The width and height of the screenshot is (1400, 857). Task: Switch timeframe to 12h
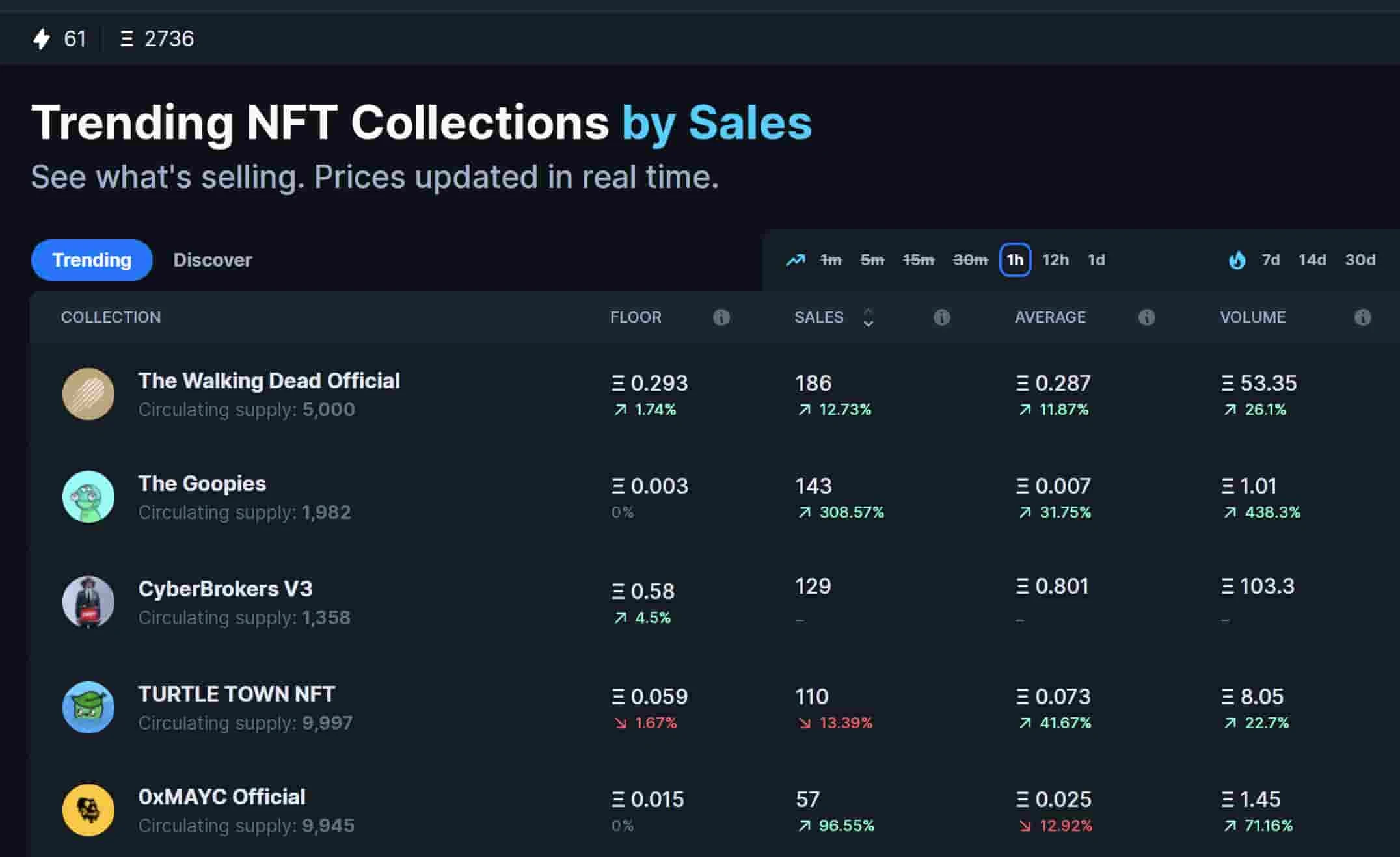1055,260
